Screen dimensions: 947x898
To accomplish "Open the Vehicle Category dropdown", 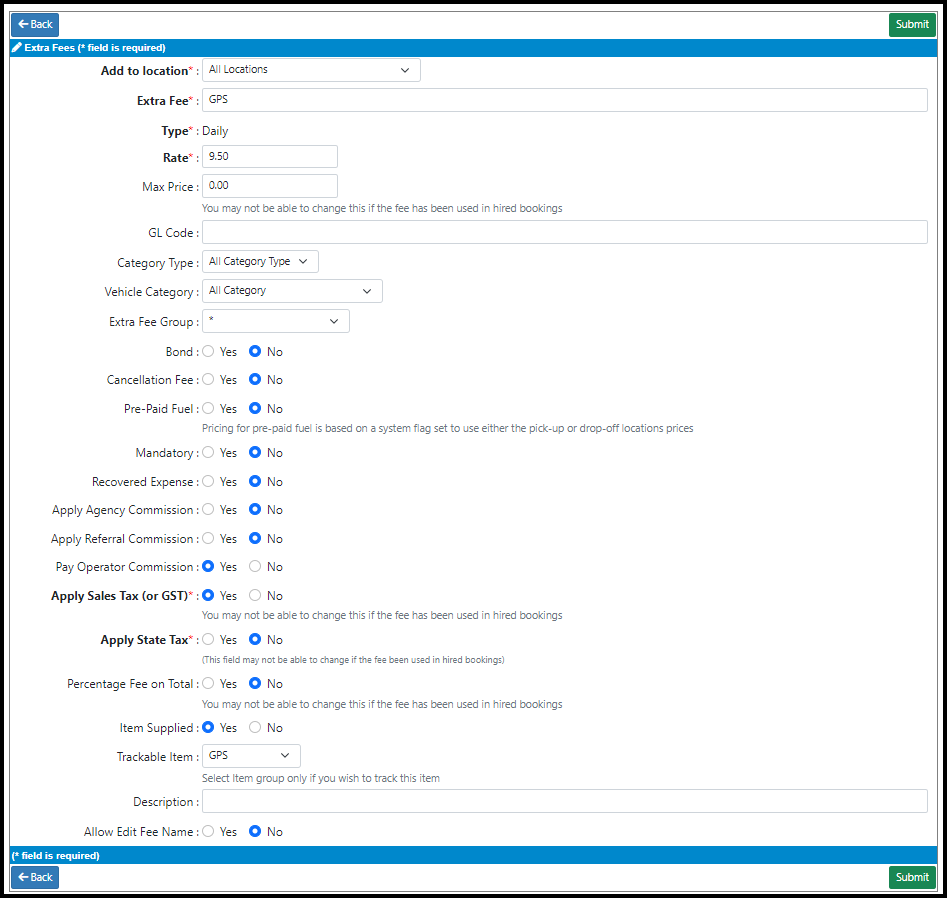I will pos(292,291).
